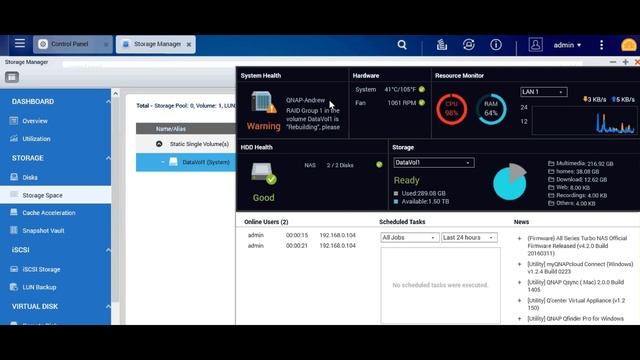This screenshot has width=640, height=360.
Task: Click the Cache Acceleration icon
Action: point(14,212)
